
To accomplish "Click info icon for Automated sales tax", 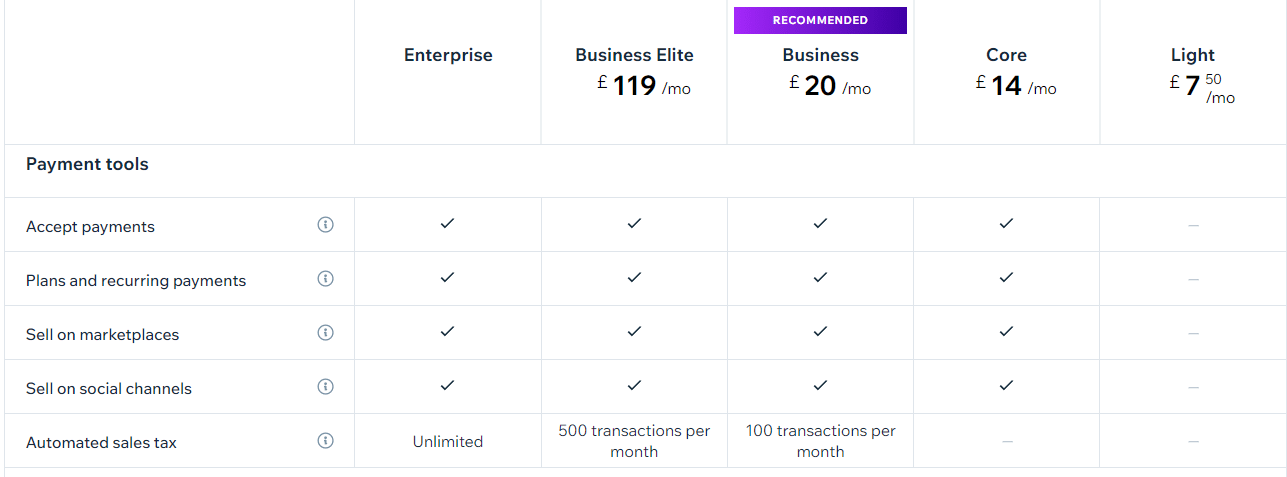I will 325,441.
